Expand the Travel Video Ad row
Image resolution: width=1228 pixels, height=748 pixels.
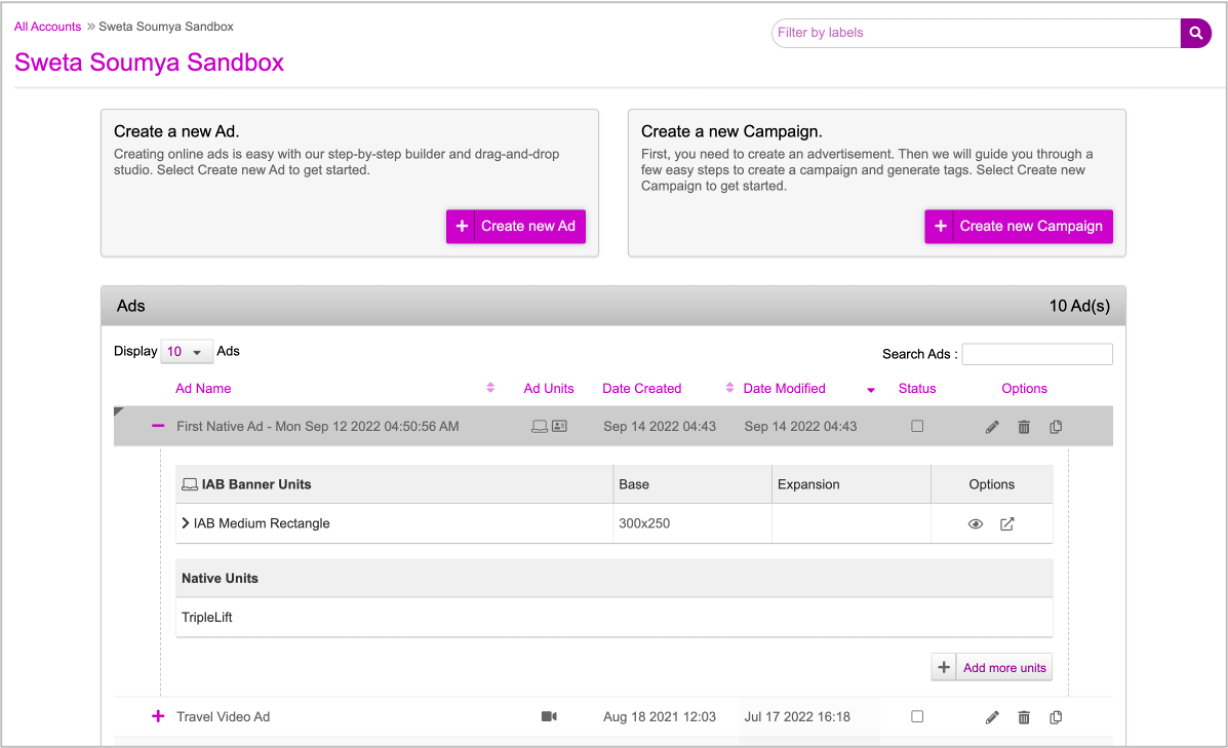[157, 716]
